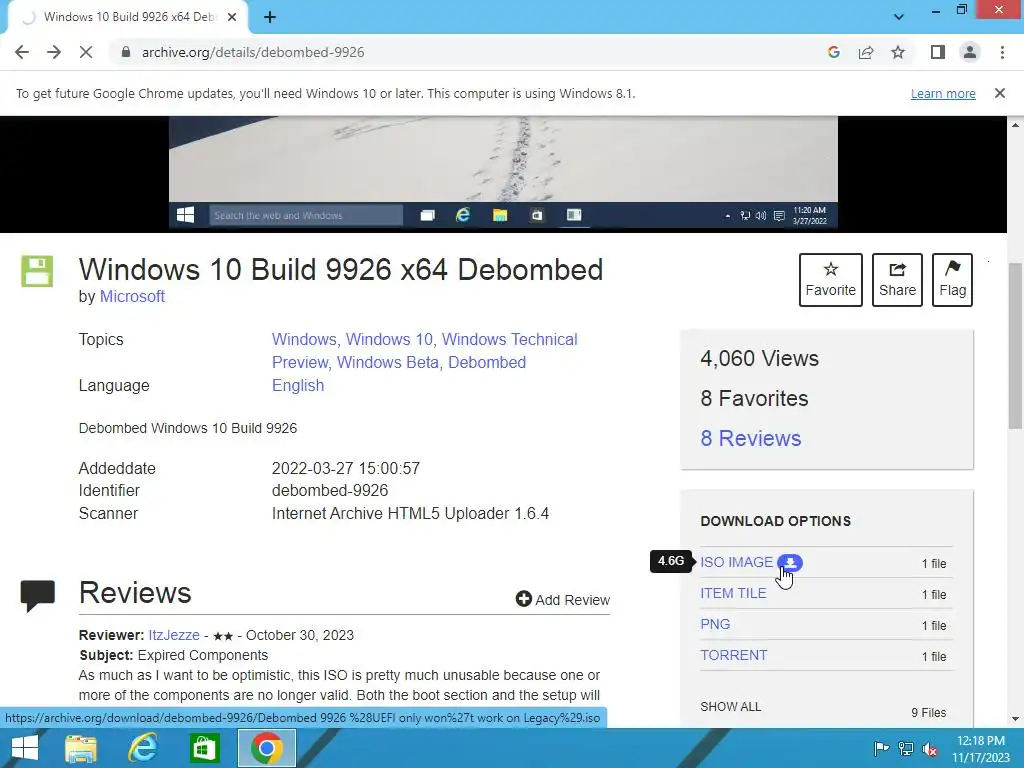Click the Windows 10 screenshot preview image
Image resolution: width=1024 pixels, height=768 pixels.
(503, 173)
